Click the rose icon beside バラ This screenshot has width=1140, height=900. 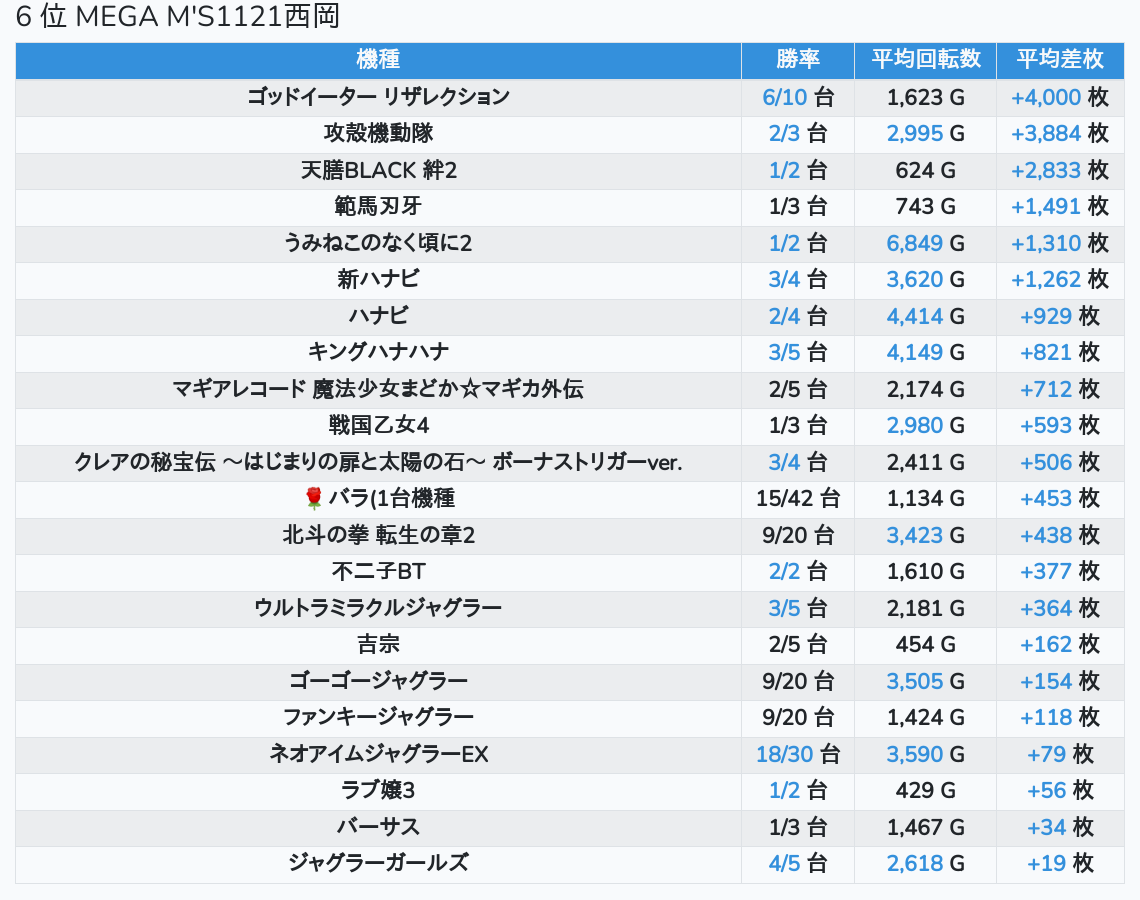pyautogui.click(x=313, y=499)
